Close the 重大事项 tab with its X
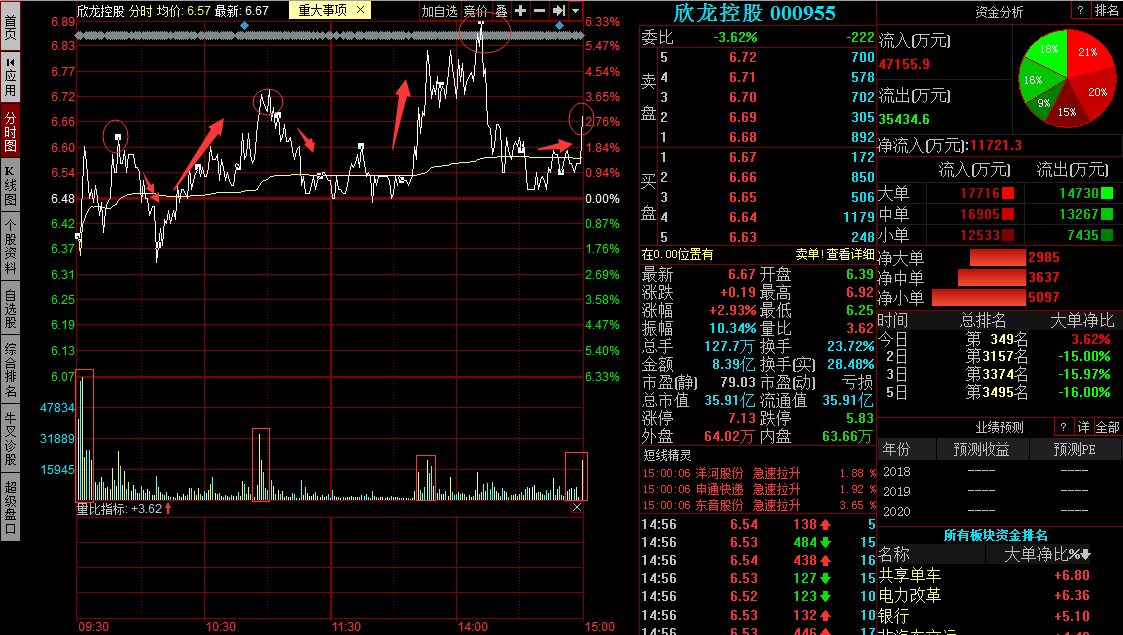The height and width of the screenshot is (635, 1123). [x=358, y=11]
